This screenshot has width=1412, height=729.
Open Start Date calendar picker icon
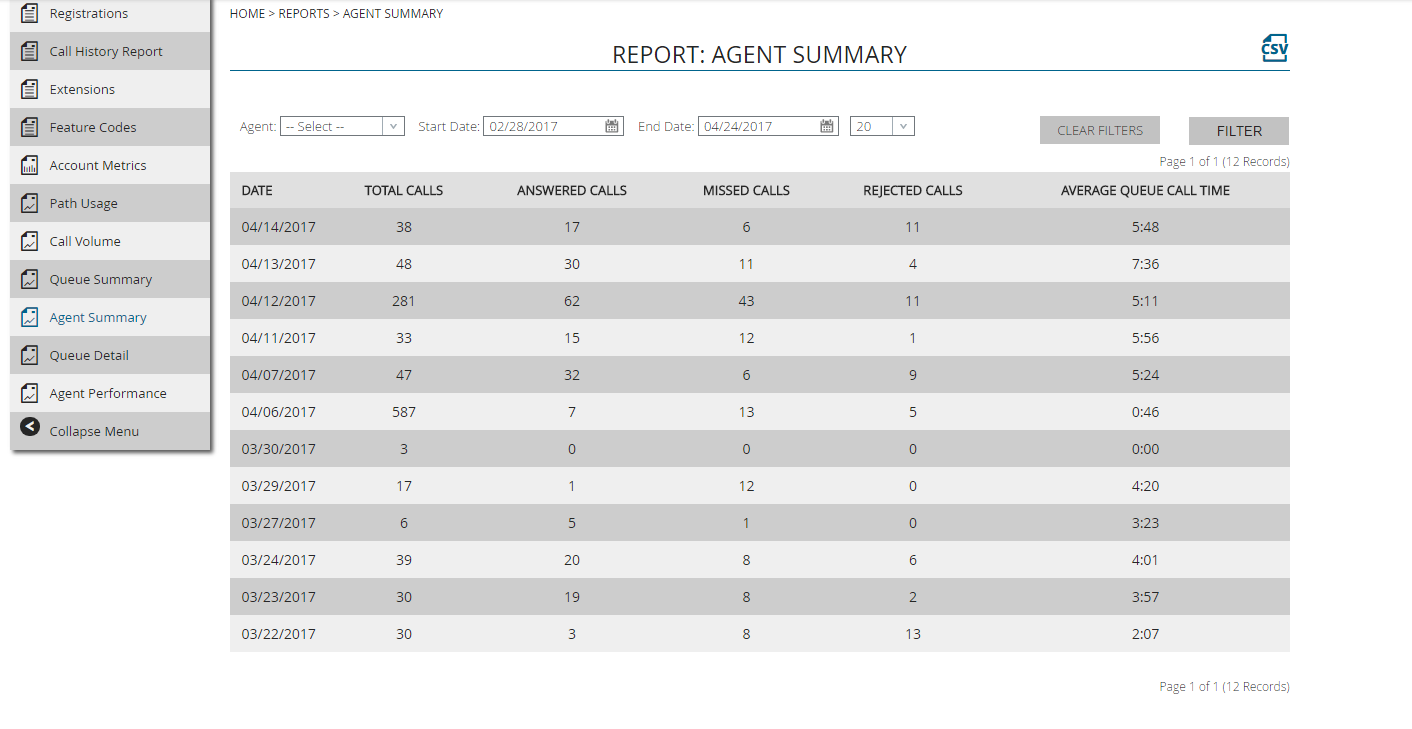click(612, 126)
